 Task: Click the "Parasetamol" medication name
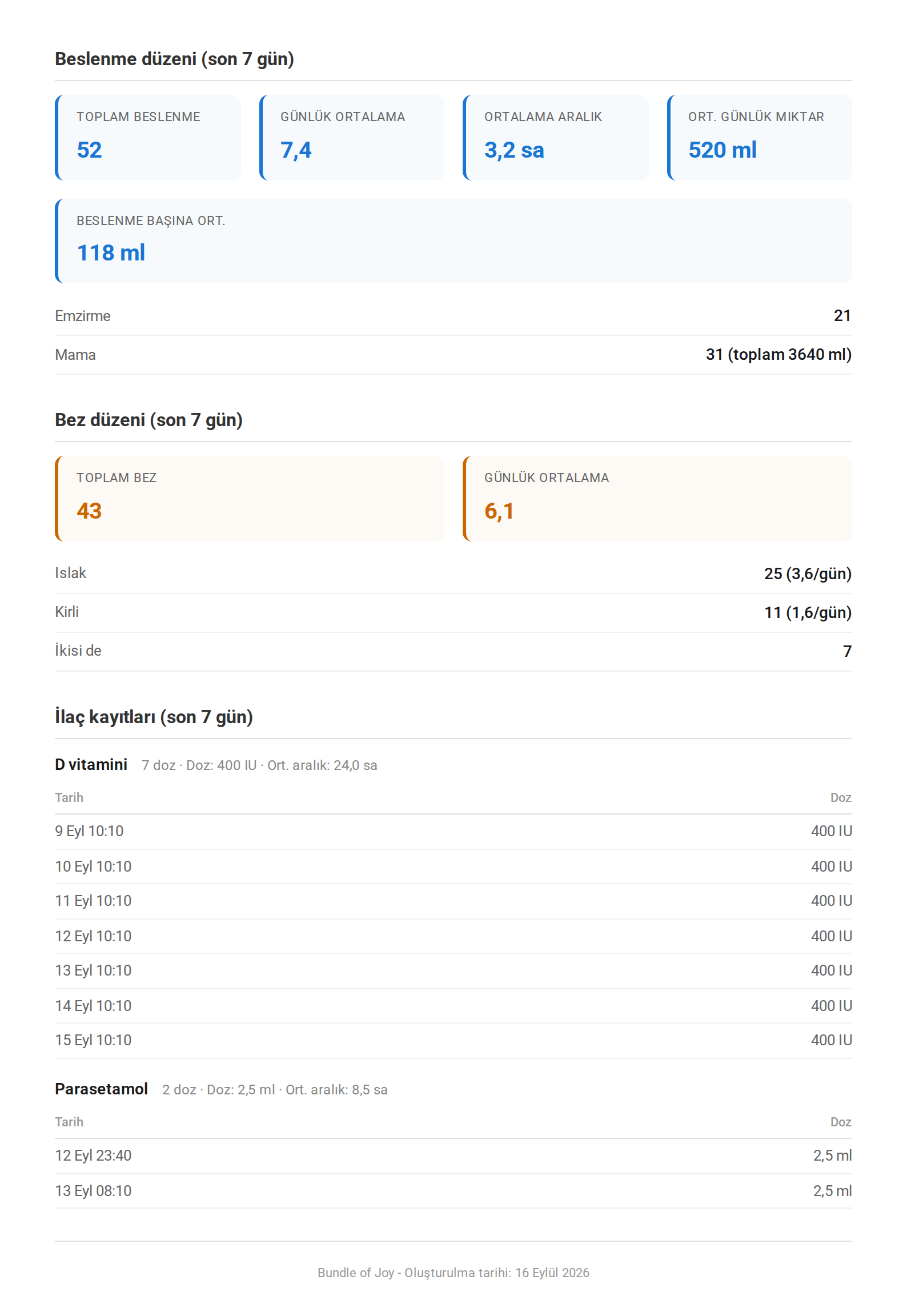[101, 1089]
